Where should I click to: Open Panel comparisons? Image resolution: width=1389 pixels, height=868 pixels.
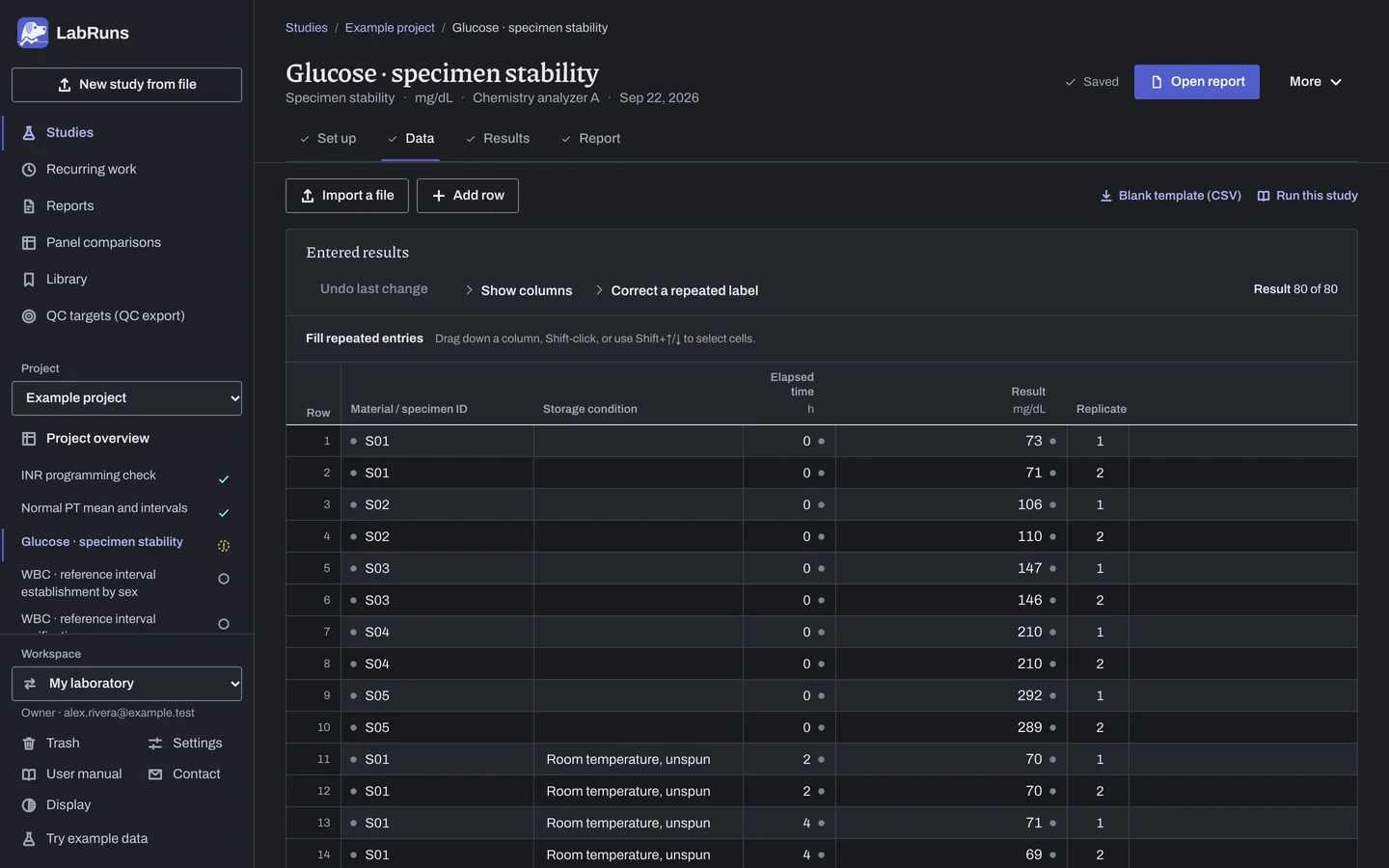[126, 243]
